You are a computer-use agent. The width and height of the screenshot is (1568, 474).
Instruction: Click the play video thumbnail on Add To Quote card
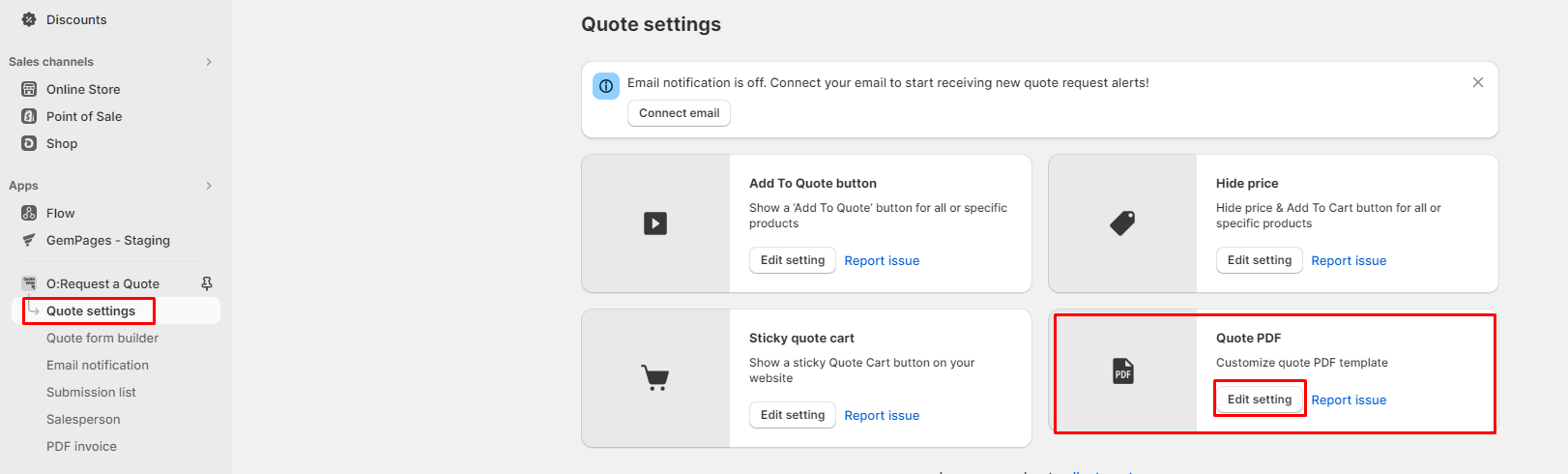[655, 223]
